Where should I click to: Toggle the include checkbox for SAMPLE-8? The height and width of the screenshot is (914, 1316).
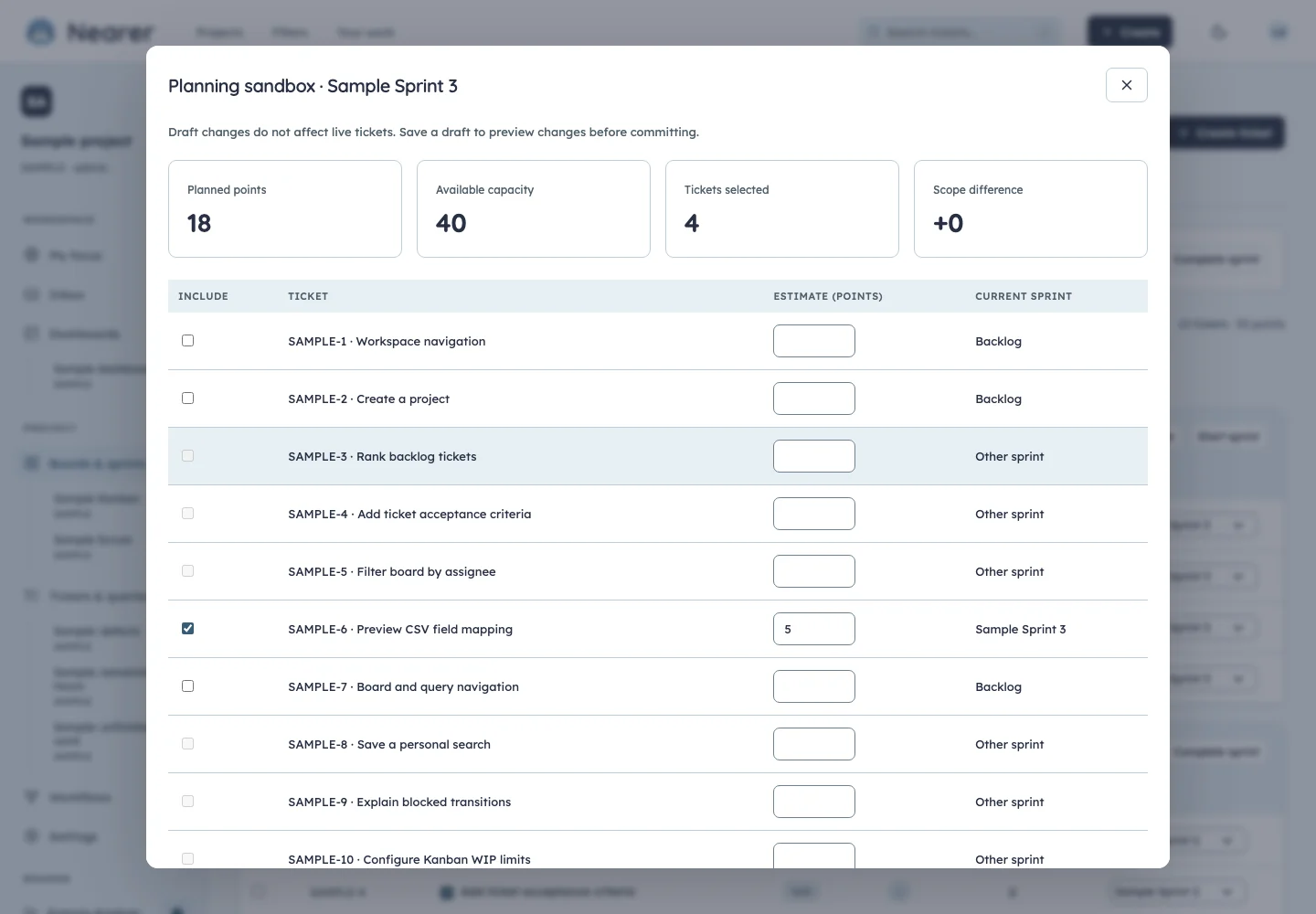click(x=187, y=743)
